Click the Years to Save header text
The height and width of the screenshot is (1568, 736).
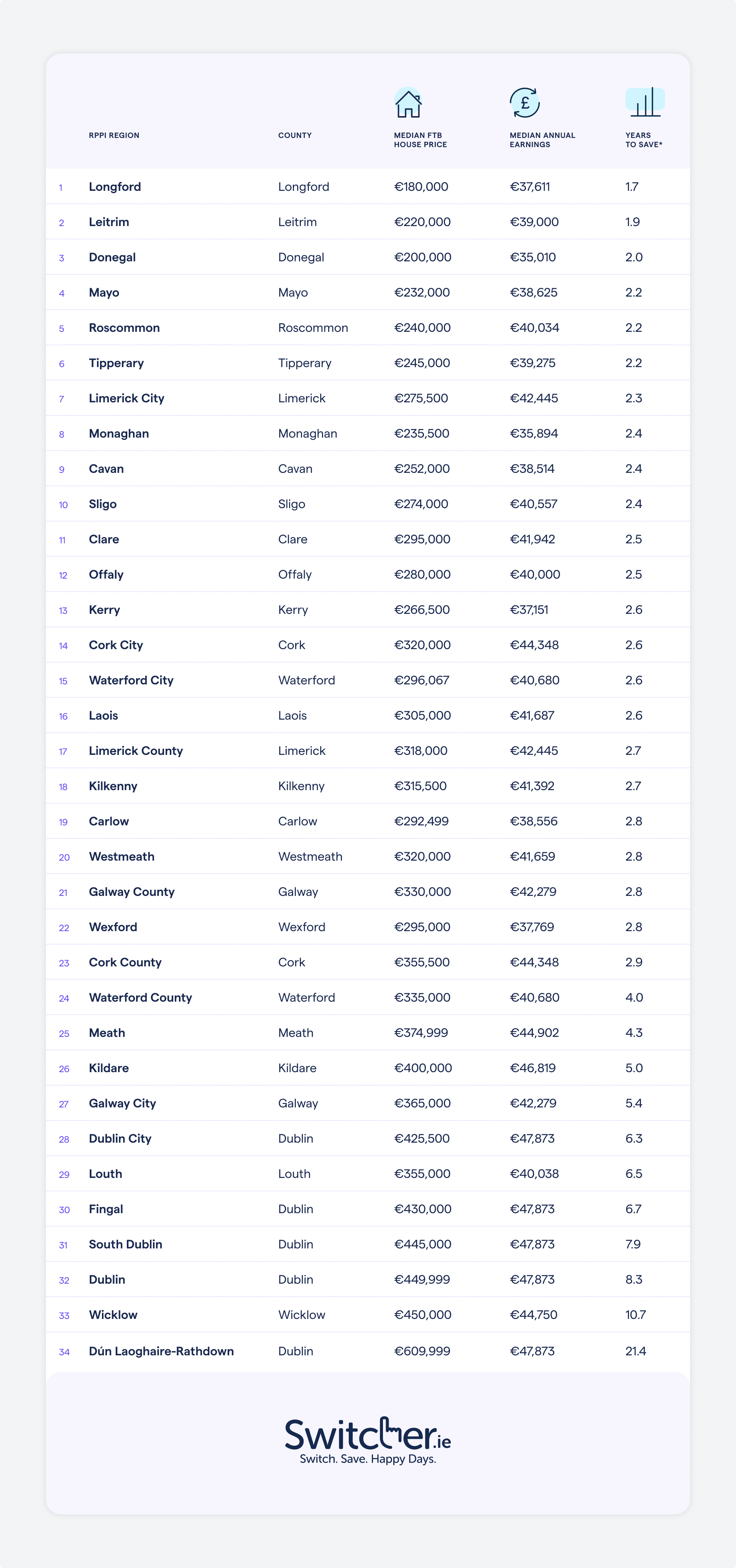point(643,140)
